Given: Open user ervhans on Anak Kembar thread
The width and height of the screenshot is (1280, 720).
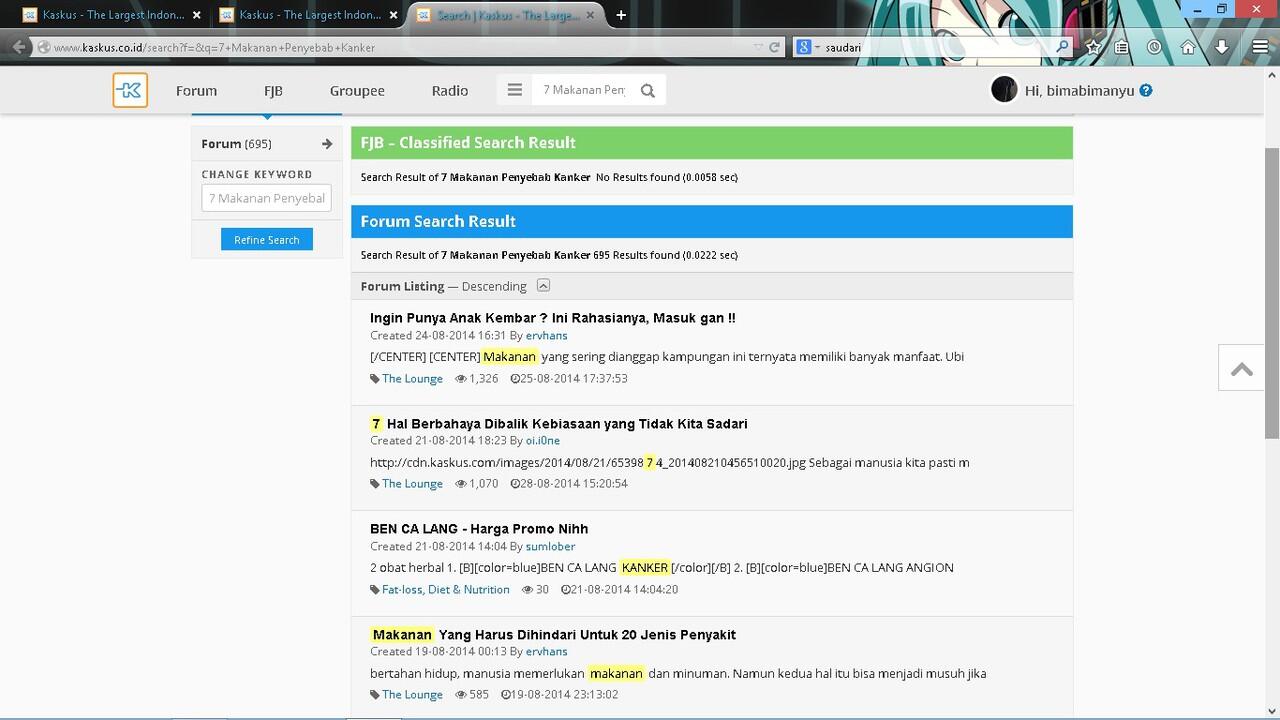Looking at the screenshot, I should click(x=546, y=336).
